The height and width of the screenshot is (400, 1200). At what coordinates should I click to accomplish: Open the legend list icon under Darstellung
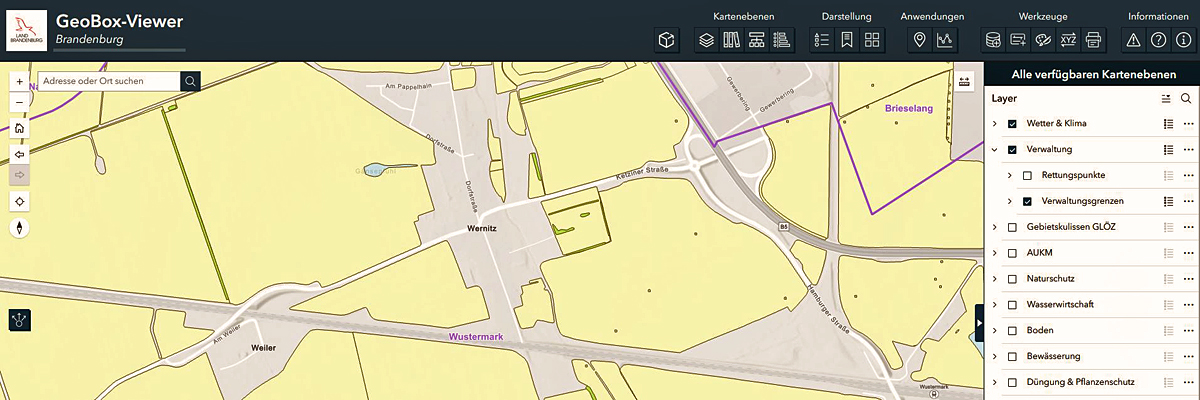[822, 40]
